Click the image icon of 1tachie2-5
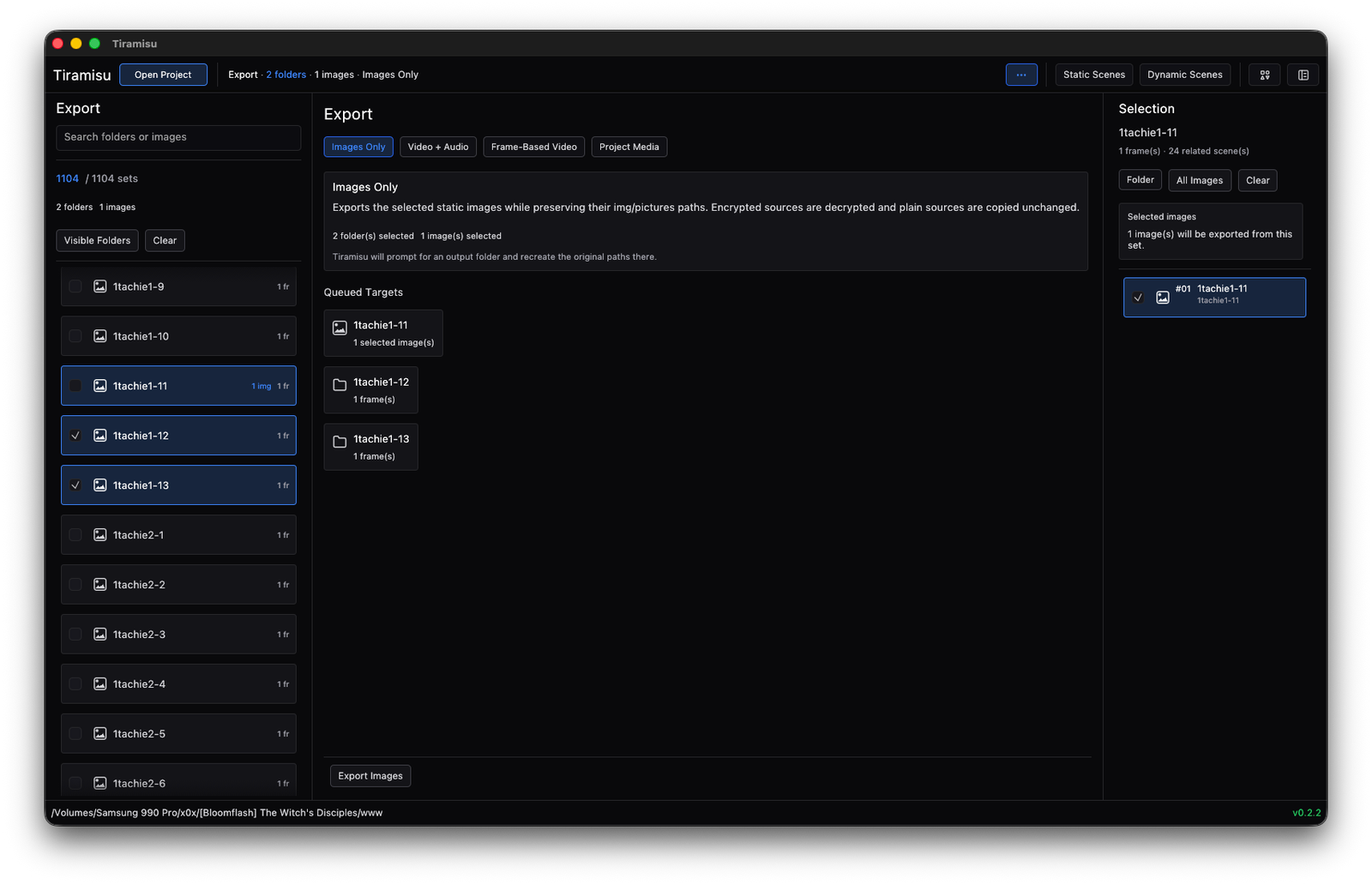This screenshot has width=1372, height=885. click(x=100, y=734)
